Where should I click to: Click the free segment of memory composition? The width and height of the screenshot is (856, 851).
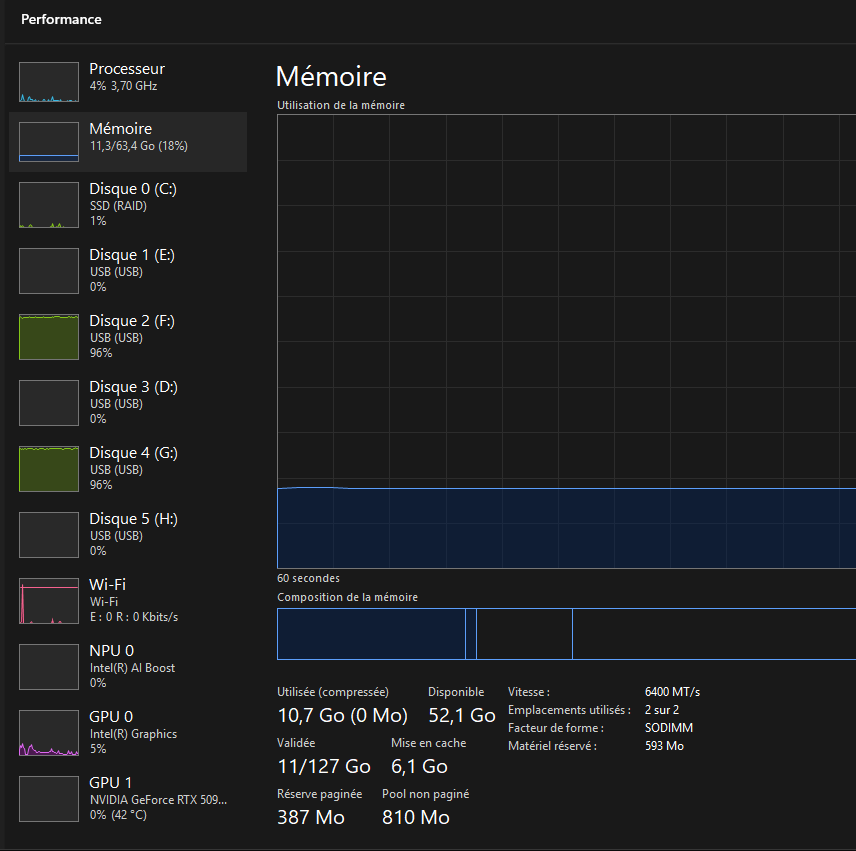pos(714,634)
